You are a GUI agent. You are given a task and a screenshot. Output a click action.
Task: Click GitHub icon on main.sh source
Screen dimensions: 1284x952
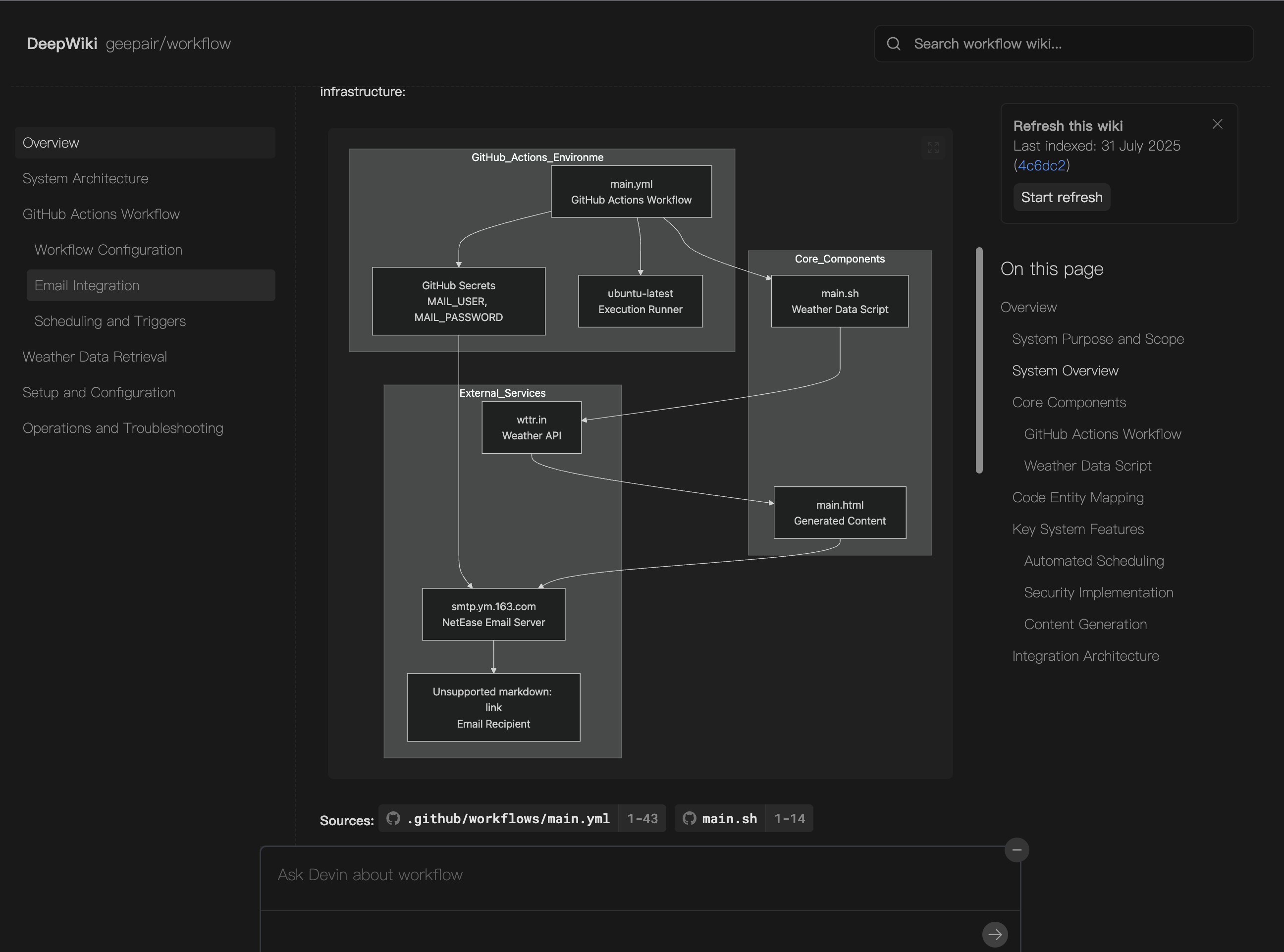point(689,818)
